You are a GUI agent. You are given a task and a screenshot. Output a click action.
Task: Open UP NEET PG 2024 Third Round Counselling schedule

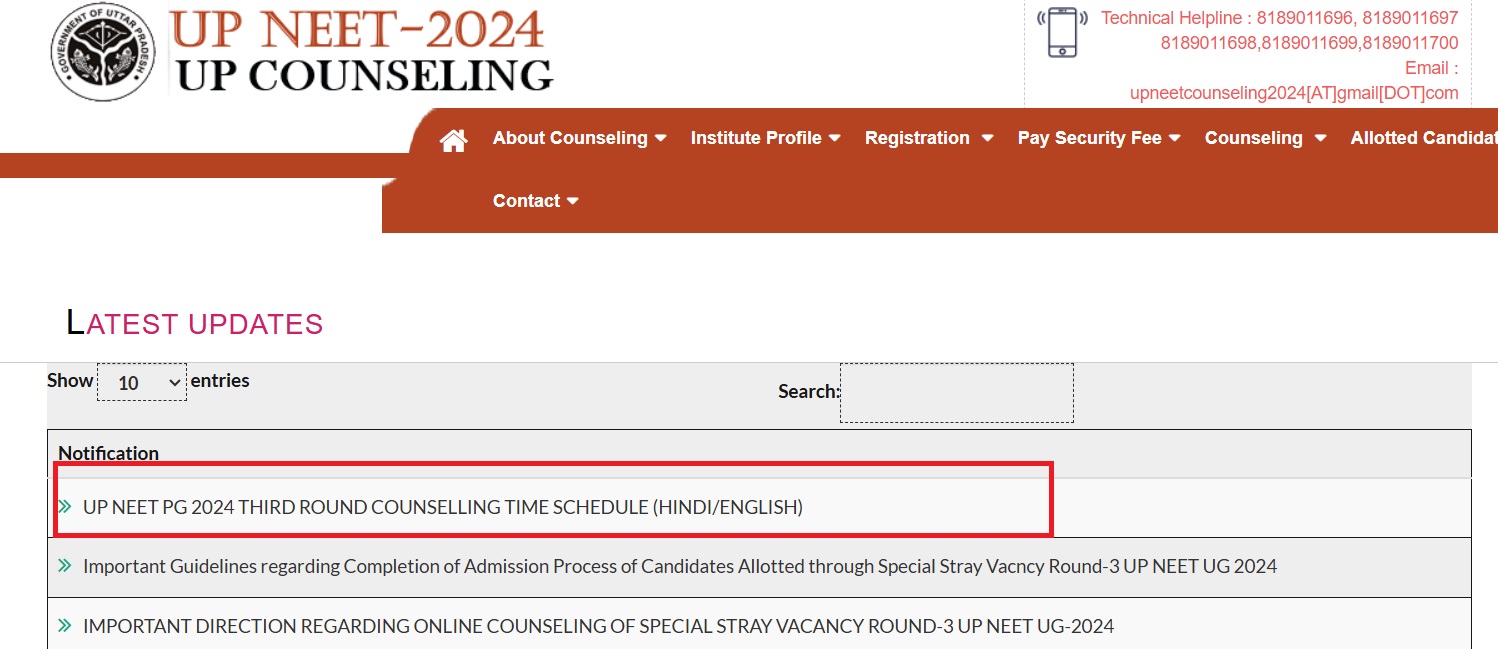(x=443, y=507)
